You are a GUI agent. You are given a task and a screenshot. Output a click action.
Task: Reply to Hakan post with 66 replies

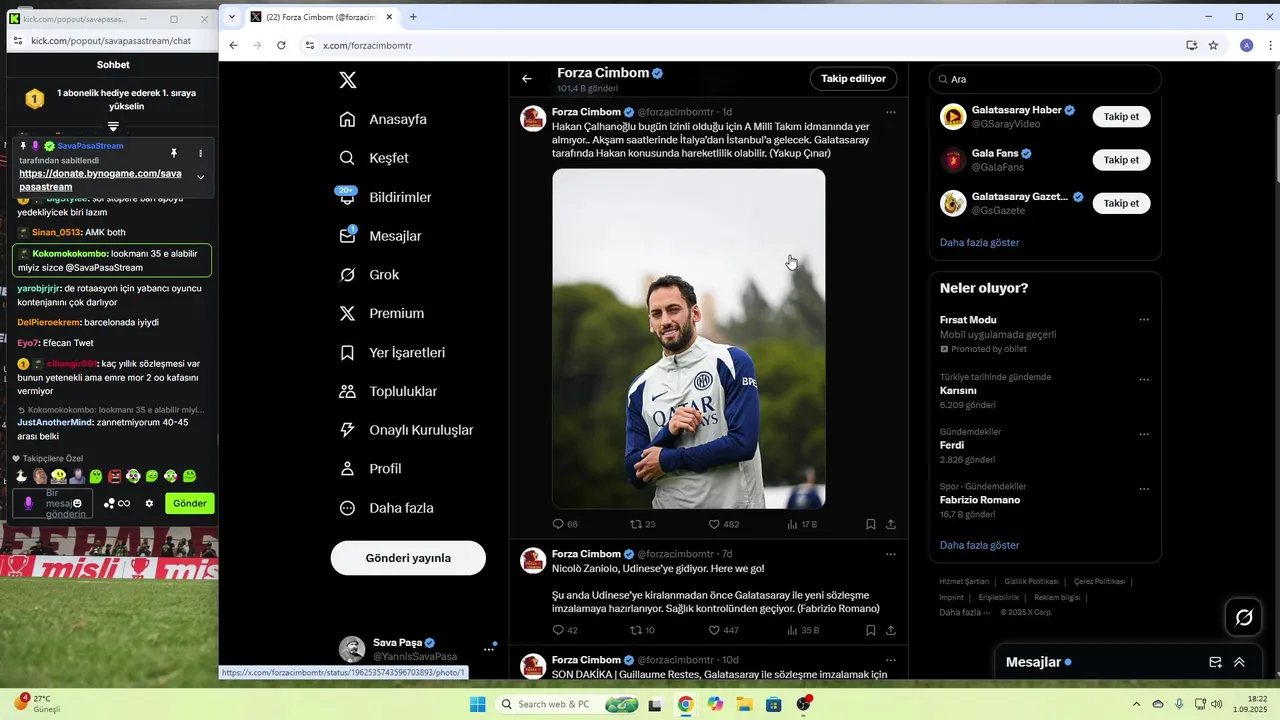[x=565, y=524]
